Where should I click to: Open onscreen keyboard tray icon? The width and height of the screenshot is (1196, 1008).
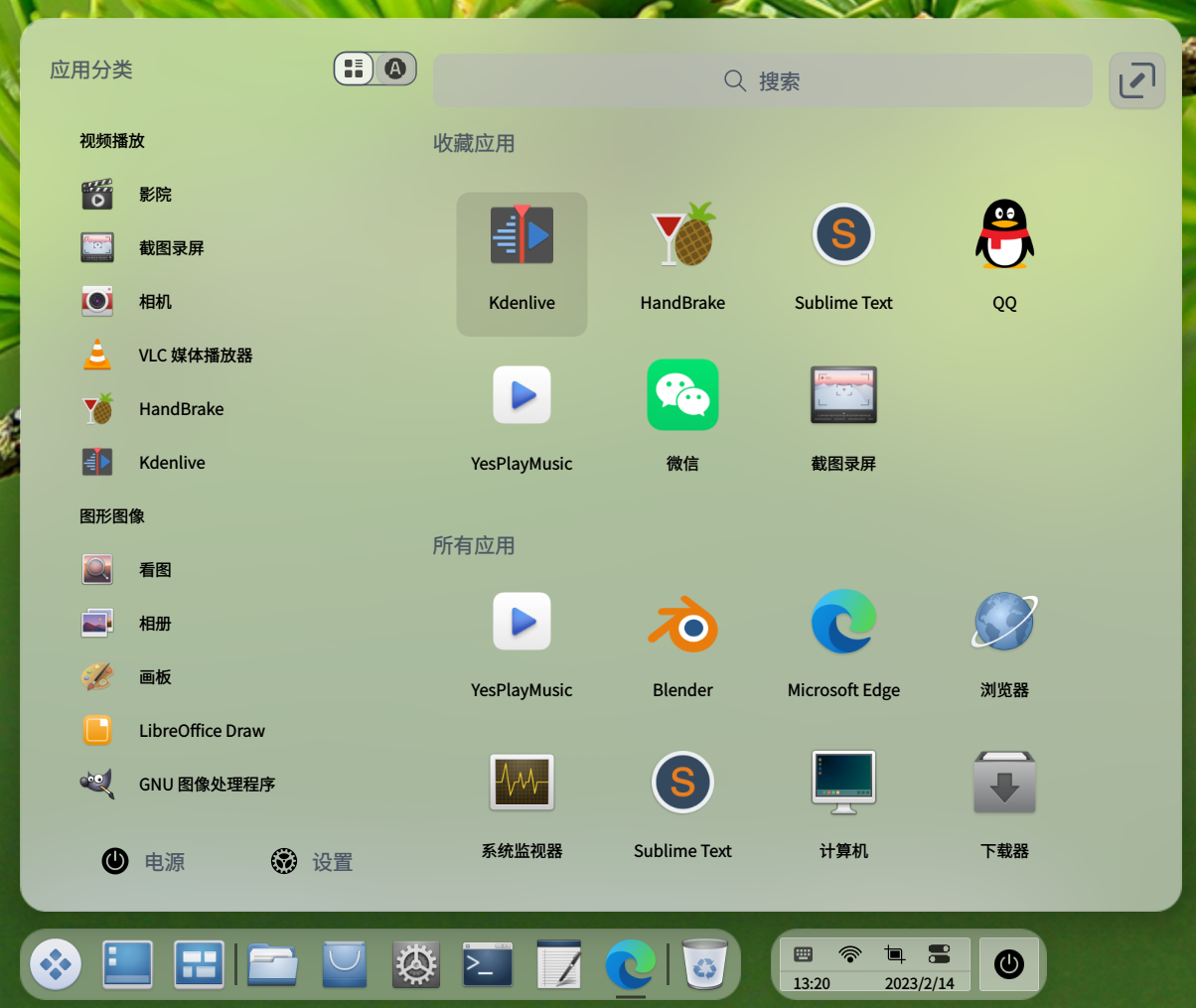coord(804,954)
